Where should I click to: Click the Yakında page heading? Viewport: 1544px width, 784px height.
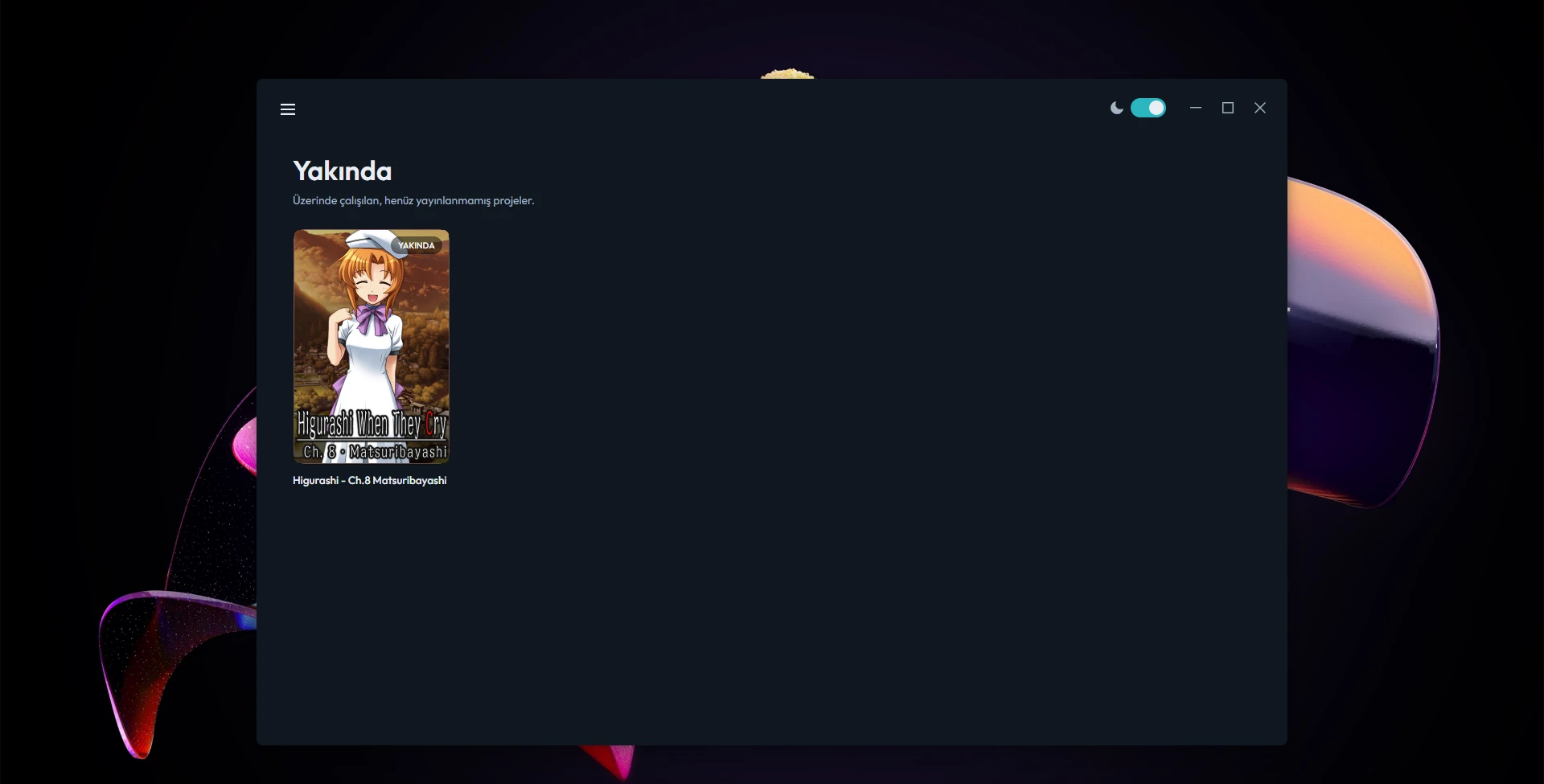point(343,170)
